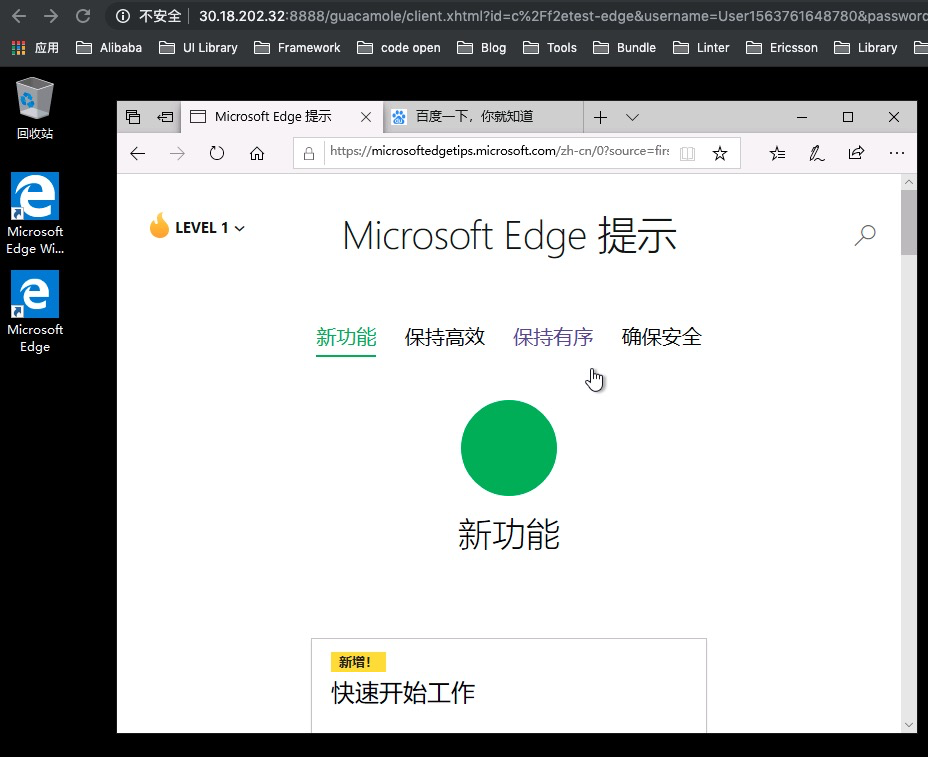Open Microsoft Edge Wi... desktop shortcut

pos(35,214)
